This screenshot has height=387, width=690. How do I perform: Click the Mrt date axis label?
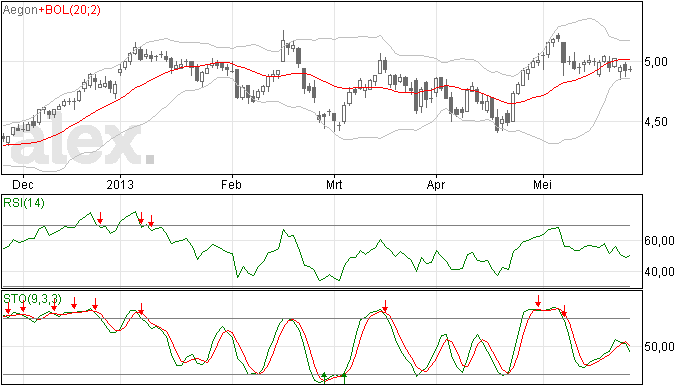point(334,184)
